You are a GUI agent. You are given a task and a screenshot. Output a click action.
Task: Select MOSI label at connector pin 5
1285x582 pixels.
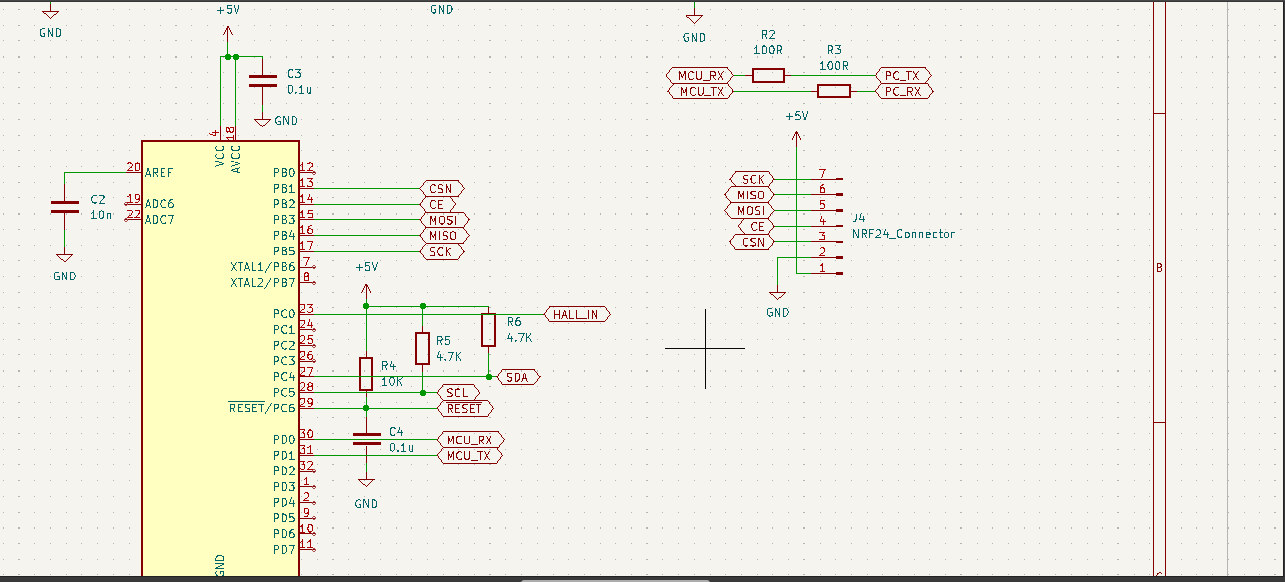749,211
